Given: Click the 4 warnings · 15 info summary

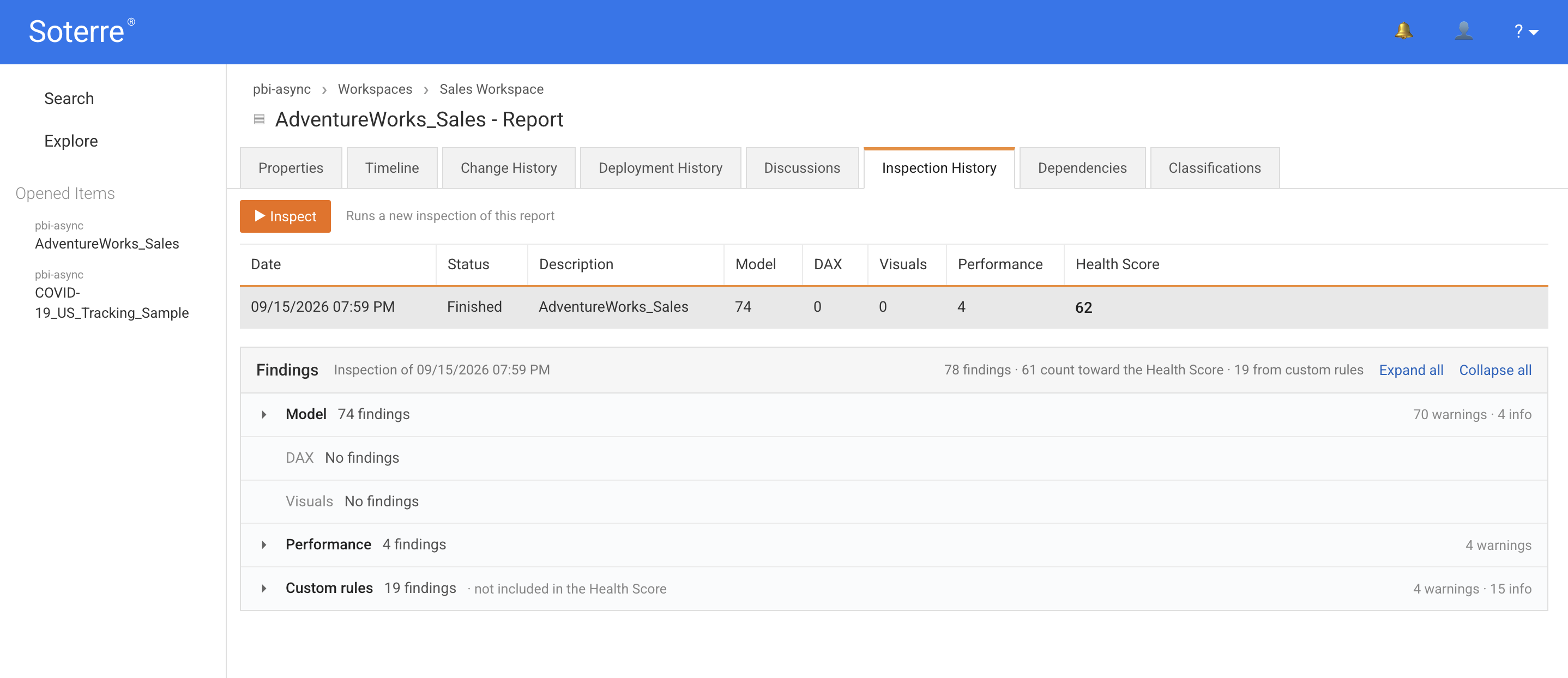Looking at the screenshot, I should (x=1472, y=589).
